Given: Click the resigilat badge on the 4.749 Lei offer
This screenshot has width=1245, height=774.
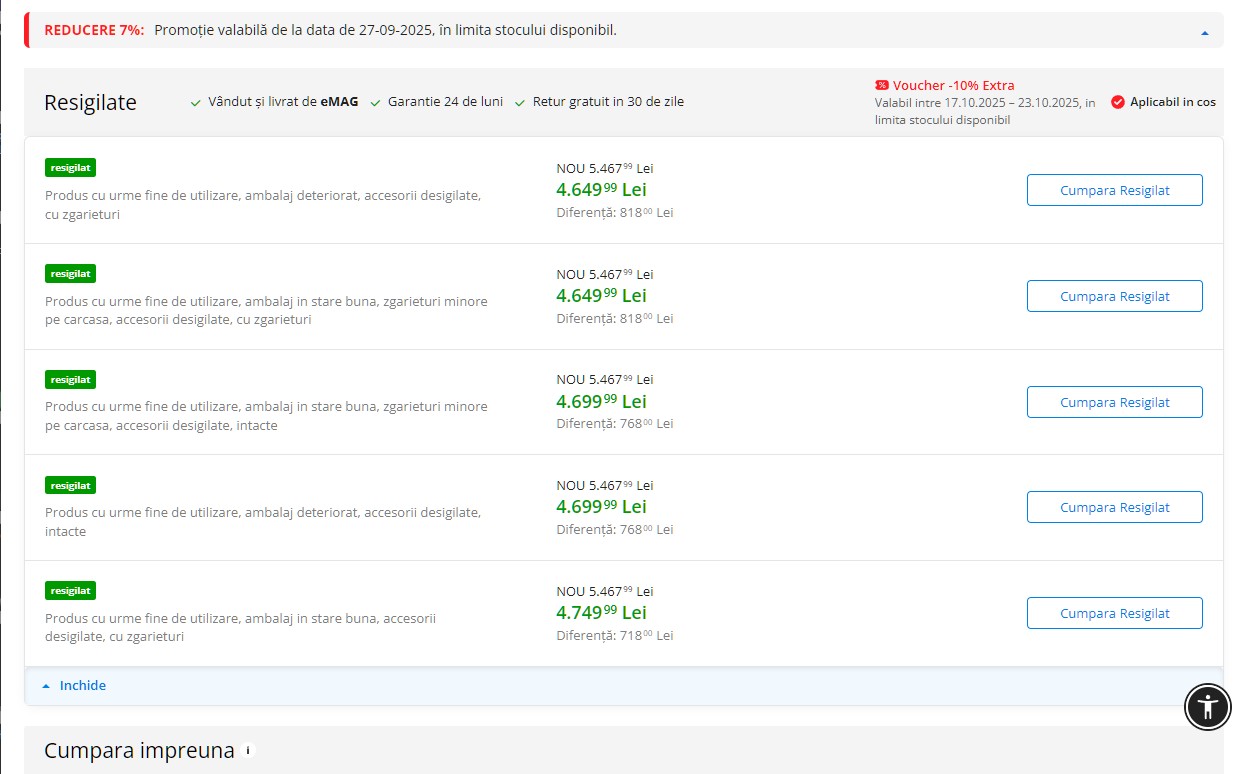Looking at the screenshot, I should pyautogui.click(x=70, y=590).
